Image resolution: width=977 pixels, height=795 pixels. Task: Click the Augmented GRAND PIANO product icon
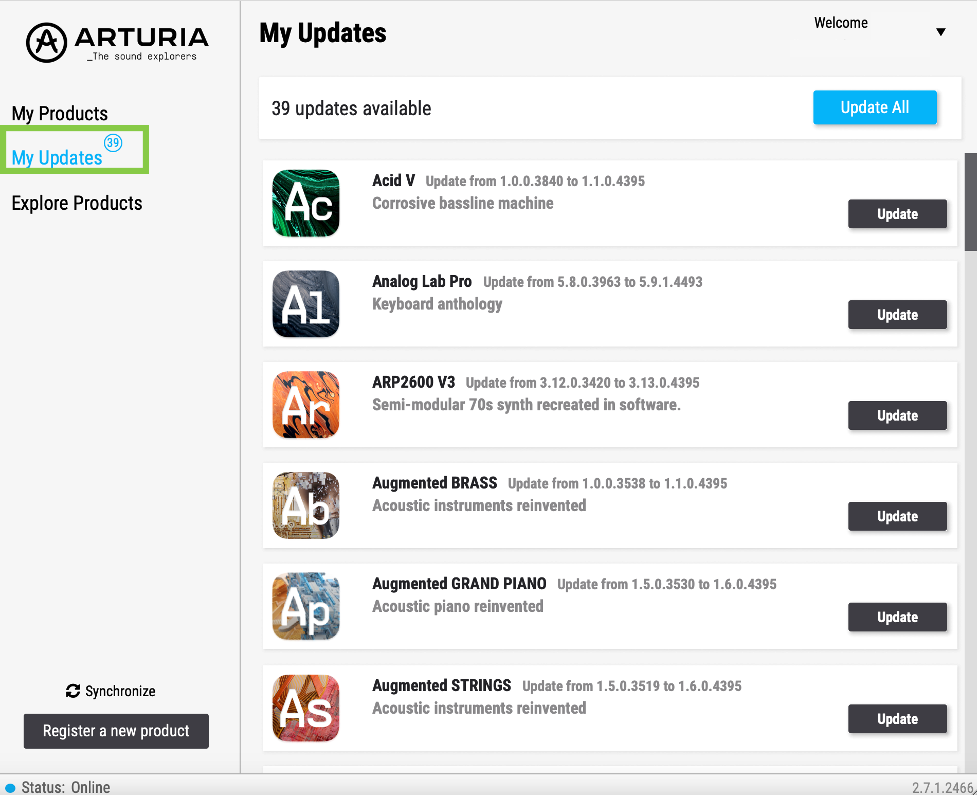pos(306,606)
